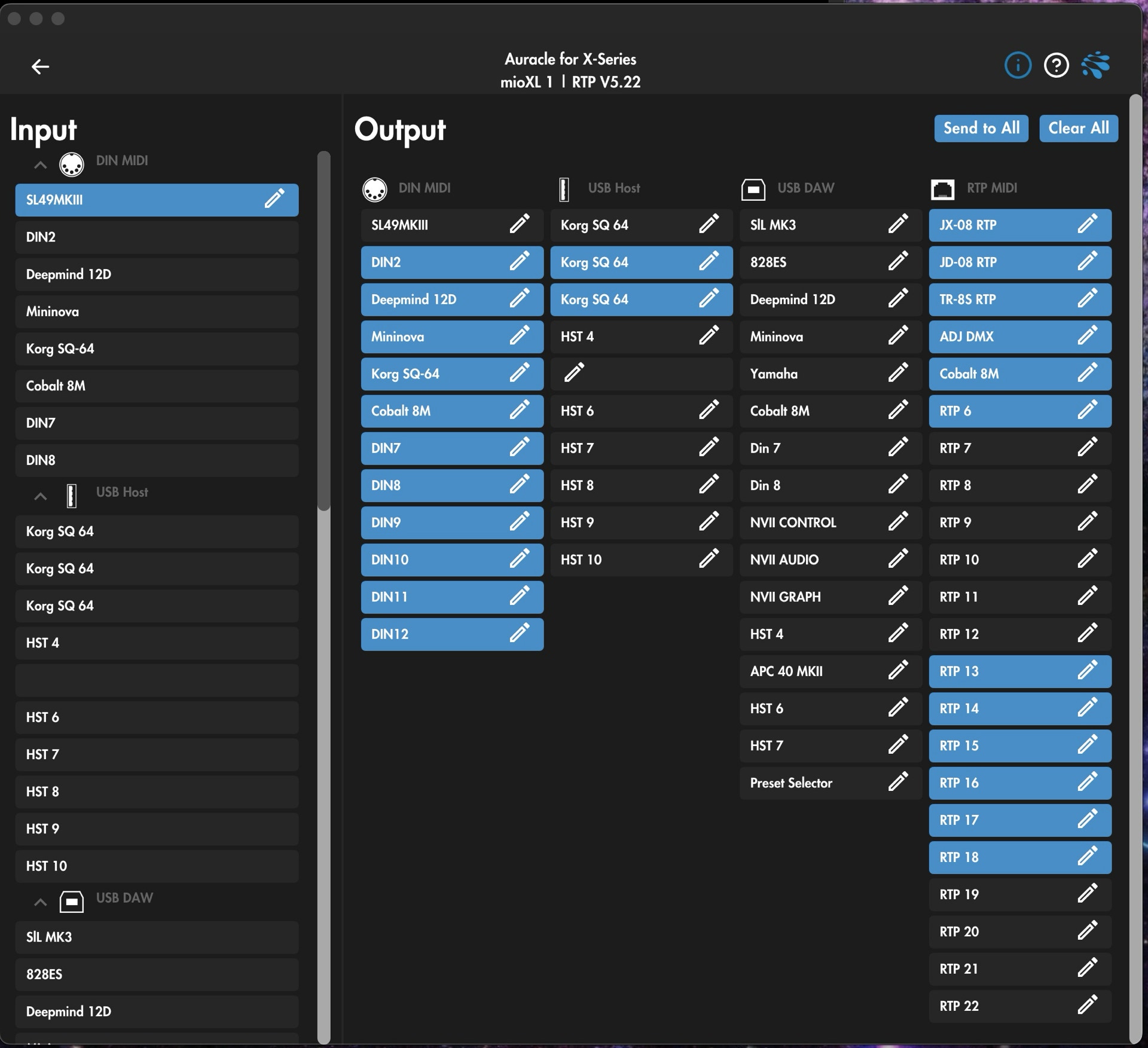Screen dimensions: 1148x1048
Task: Edit DIN2 output pencil icon
Action: click(520, 261)
